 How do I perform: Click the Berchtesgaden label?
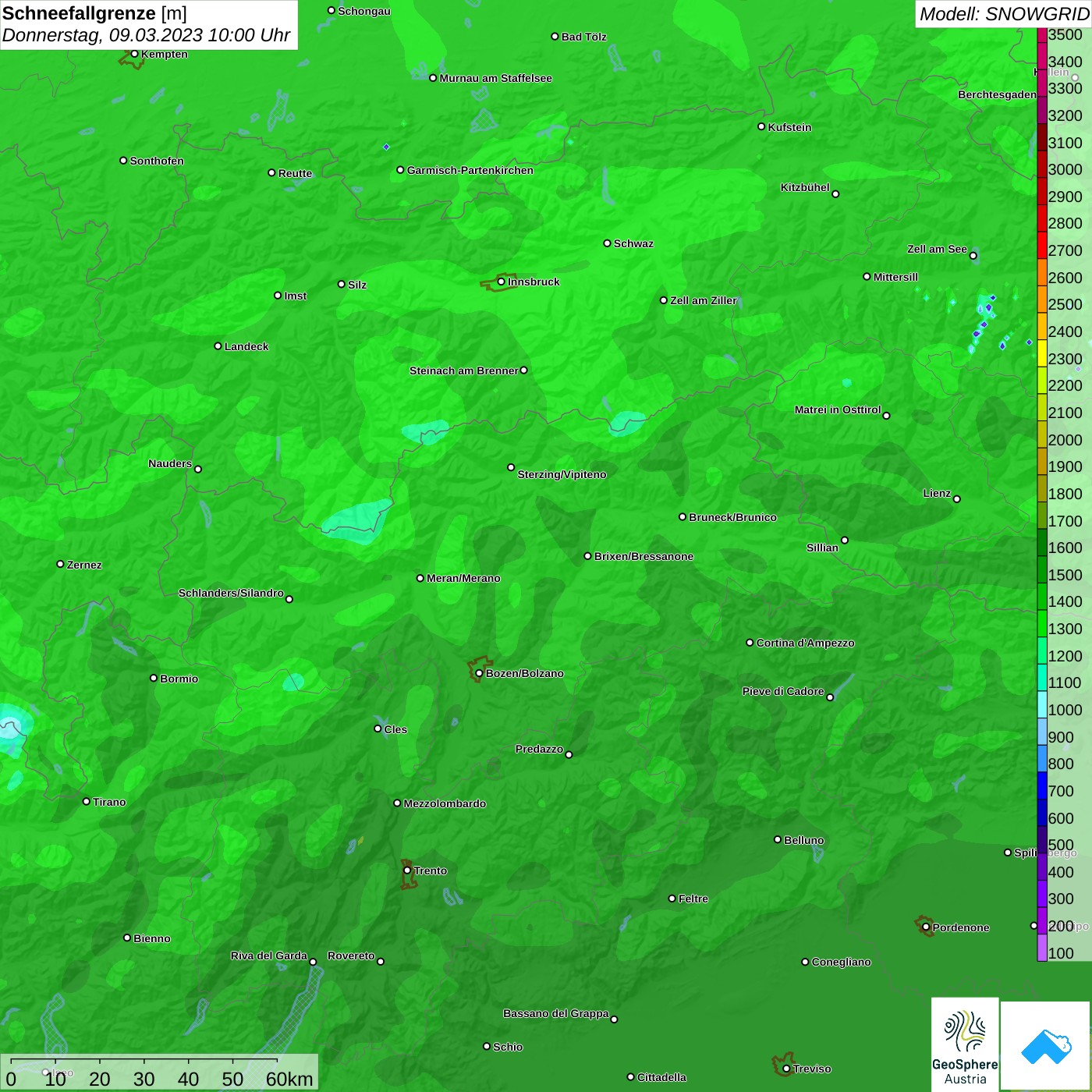coord(998,94)
